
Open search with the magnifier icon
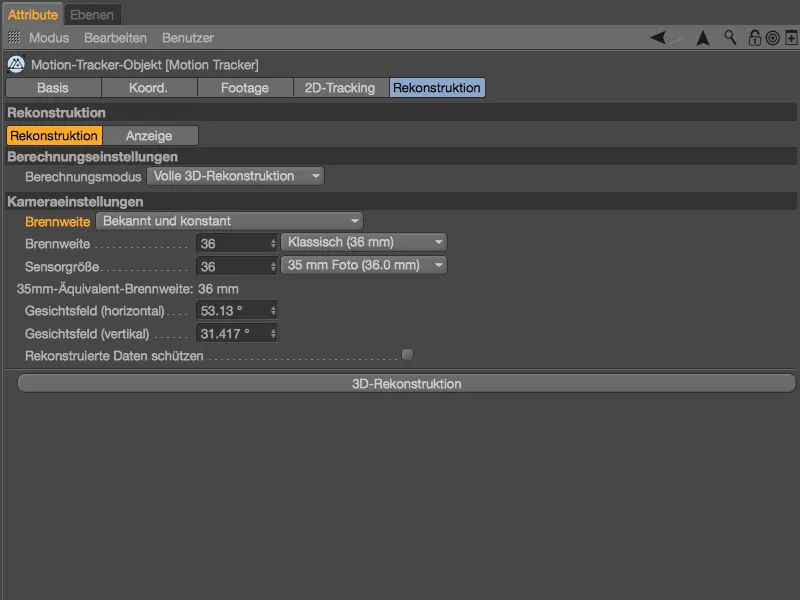730,37
